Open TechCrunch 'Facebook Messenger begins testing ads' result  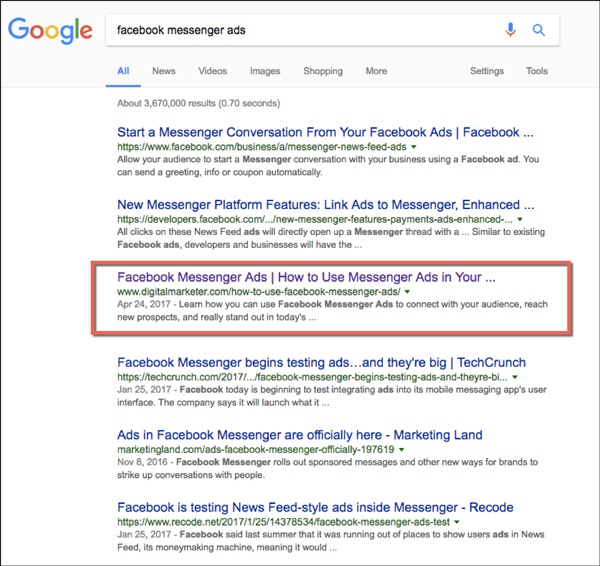pyautogui.click(x=321, y=362)
